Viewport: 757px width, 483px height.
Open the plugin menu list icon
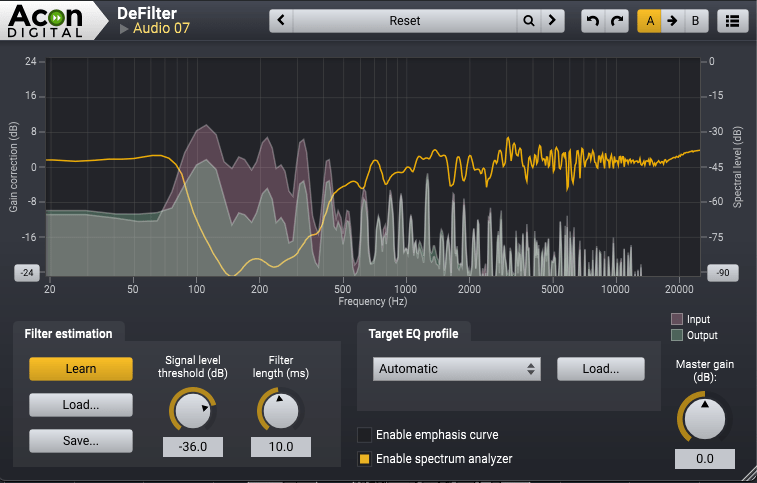pyautogui.click(x=733, y=21)
